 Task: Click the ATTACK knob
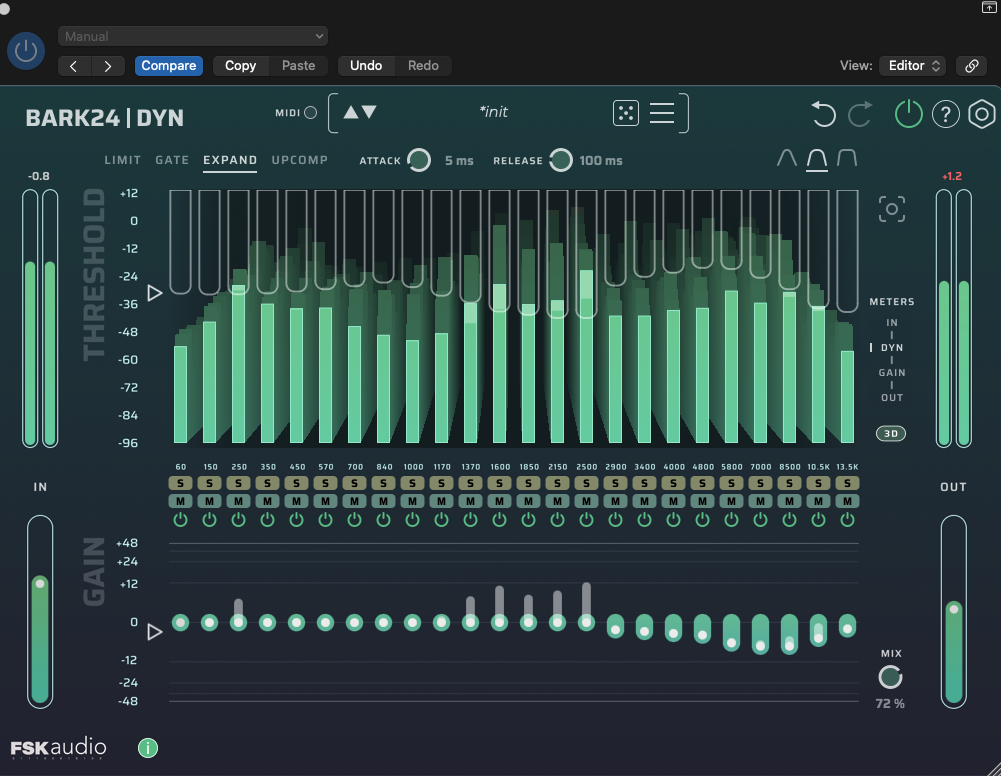pyautogui.click(x=419, y=160)
